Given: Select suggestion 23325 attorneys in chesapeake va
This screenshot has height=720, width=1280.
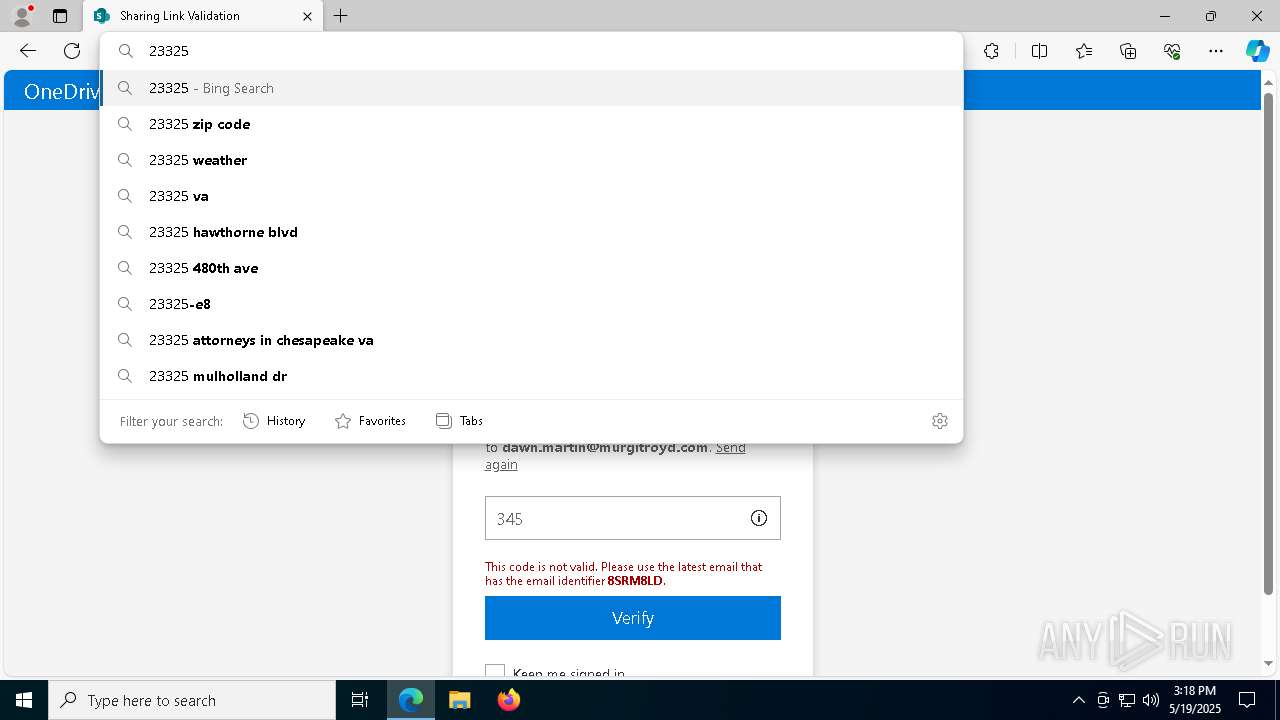Looking at the screenshot, I should tap(532, 340).
